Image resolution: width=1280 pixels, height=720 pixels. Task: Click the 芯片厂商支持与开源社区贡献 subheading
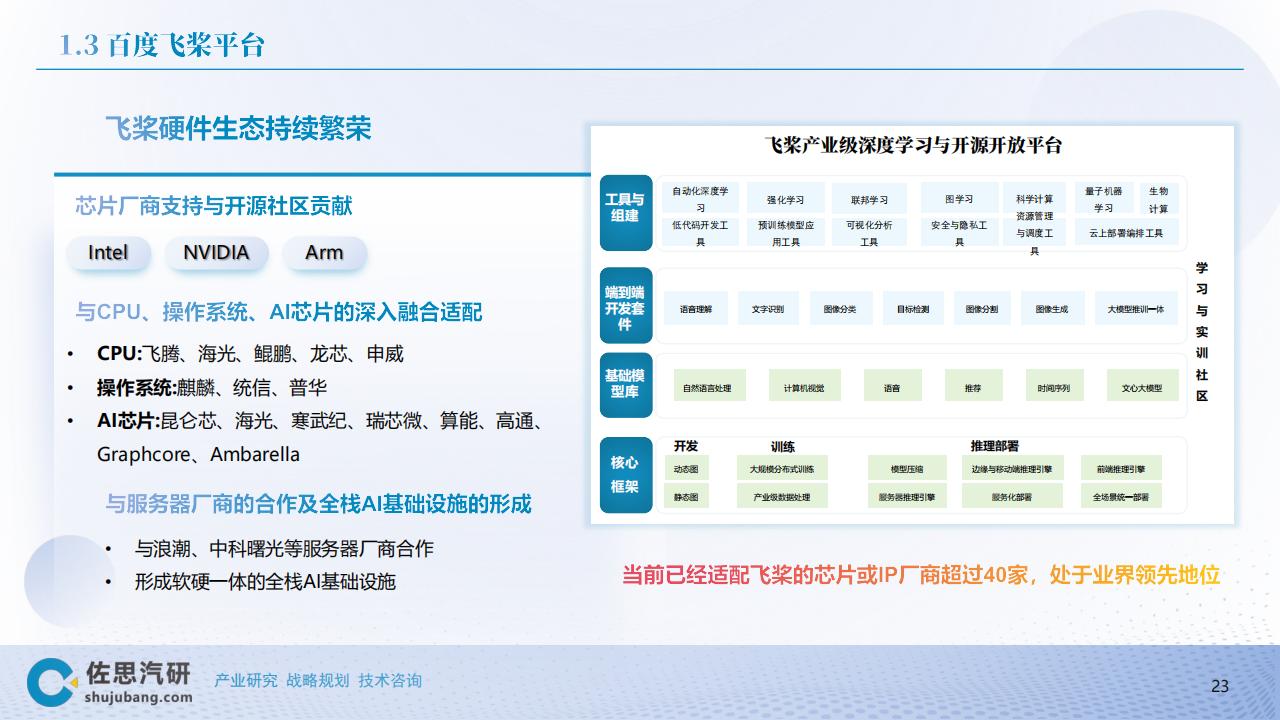click(x=214, y=206)
